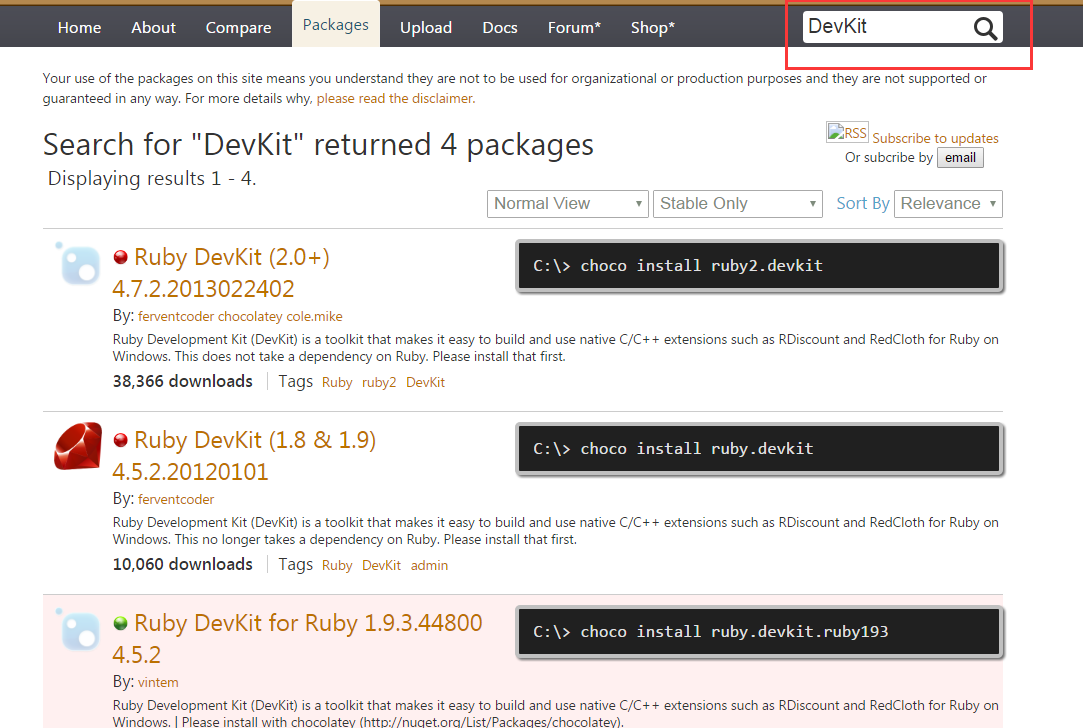
Task: Open the Normal View dropdown
Action: coord(568,204)
